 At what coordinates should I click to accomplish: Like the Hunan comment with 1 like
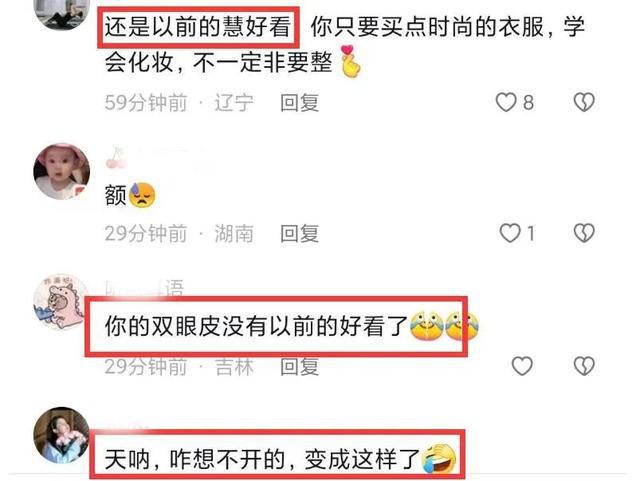[510, 233]
